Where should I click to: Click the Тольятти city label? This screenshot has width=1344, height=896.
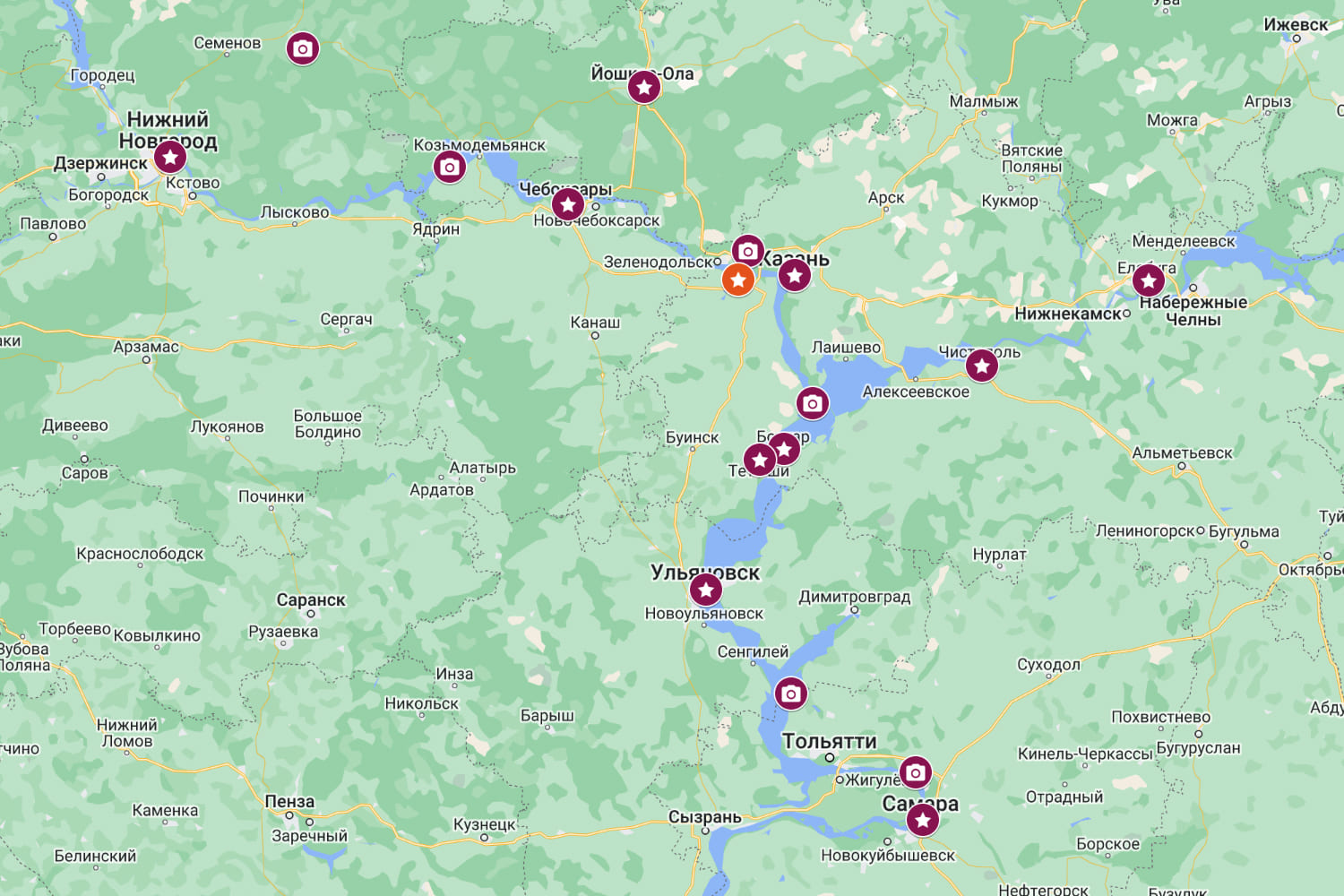830,741
